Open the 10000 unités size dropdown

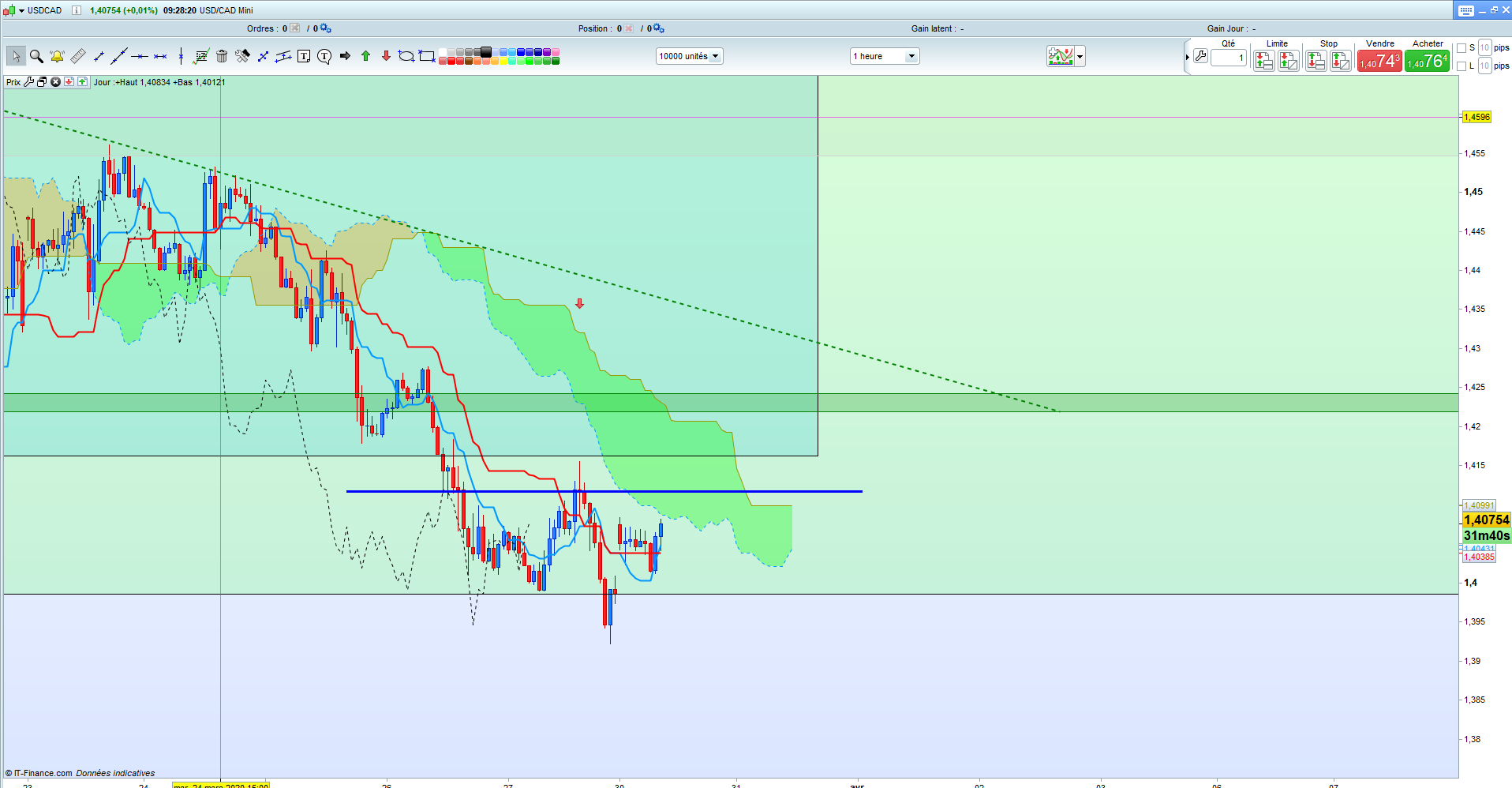pyautogui.click(x=689, y=56)
